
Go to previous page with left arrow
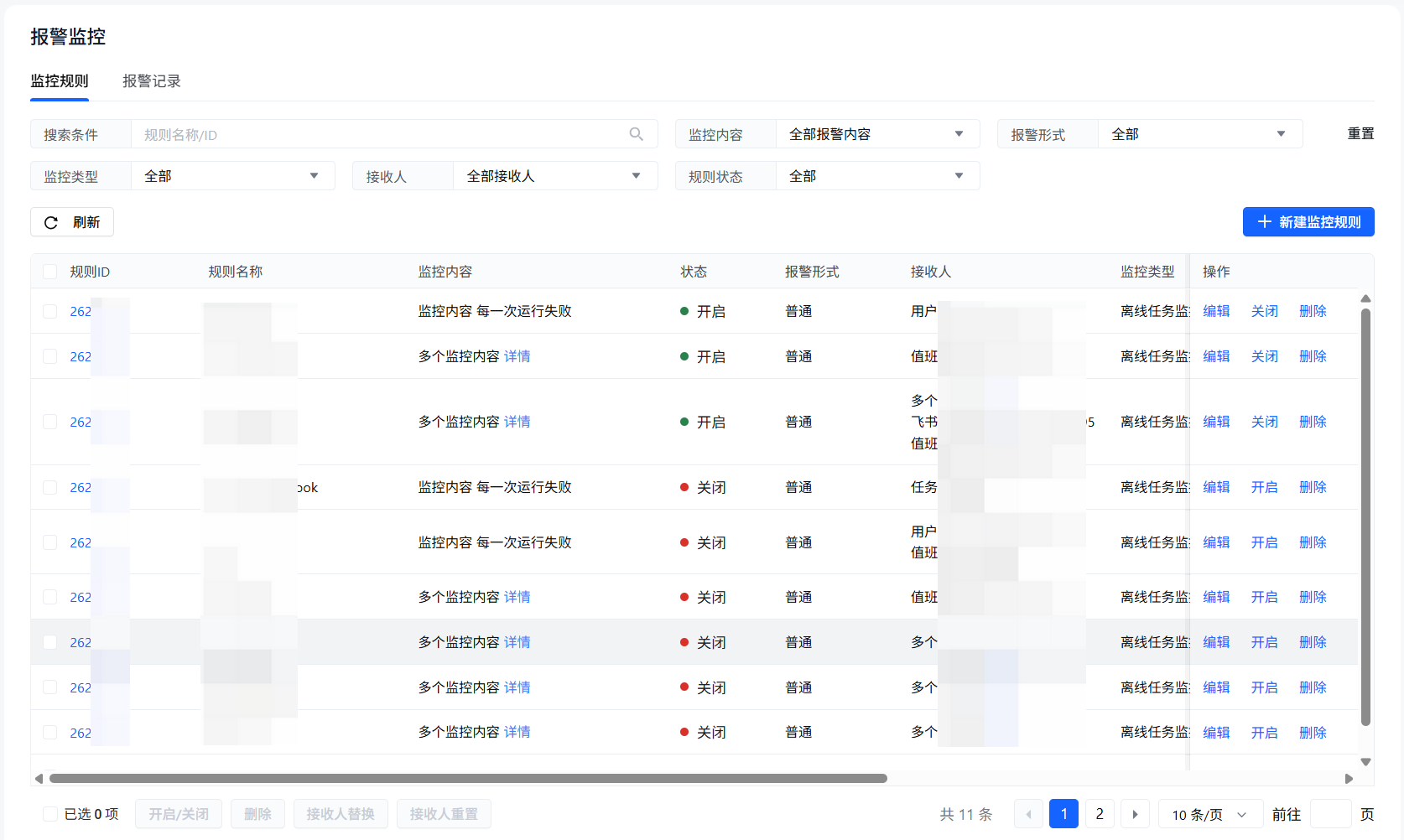pyautogui.click(x=1028, y=814)
